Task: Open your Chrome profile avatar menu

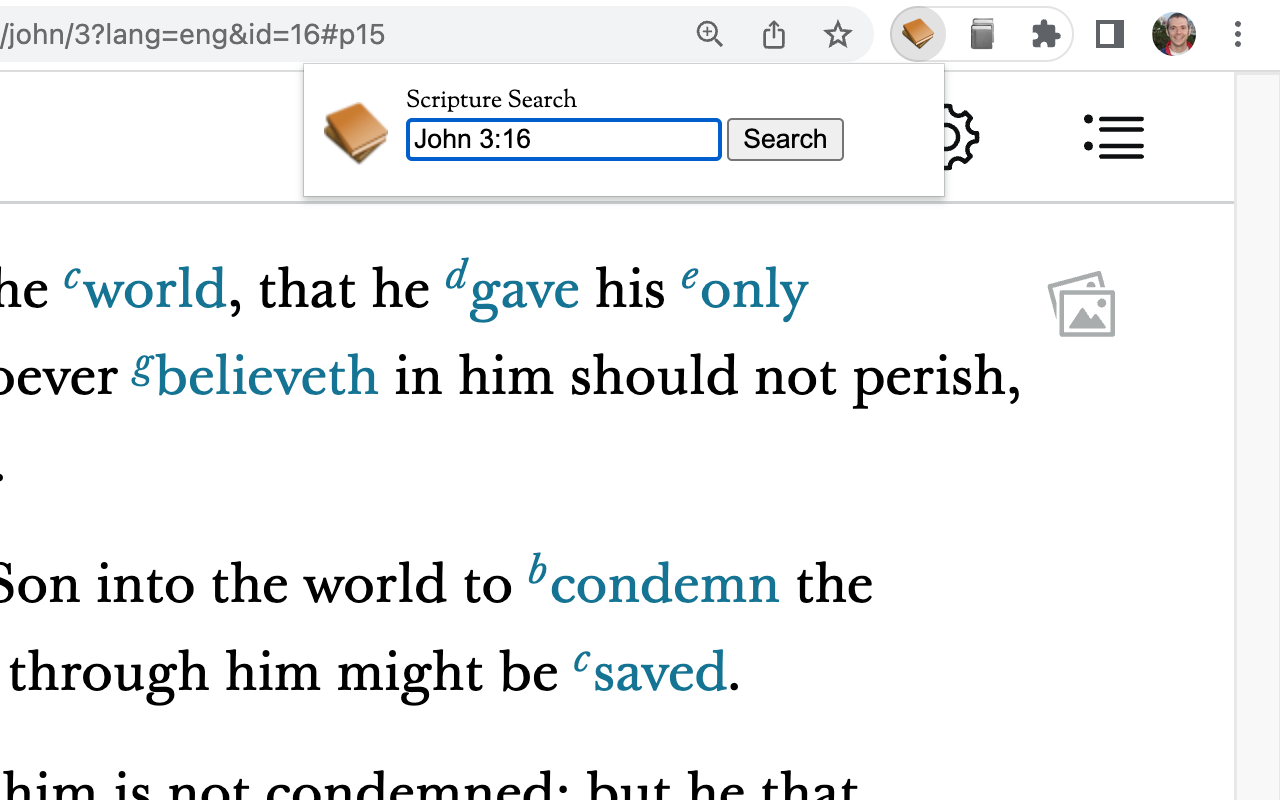Action: coord(1173,33)
